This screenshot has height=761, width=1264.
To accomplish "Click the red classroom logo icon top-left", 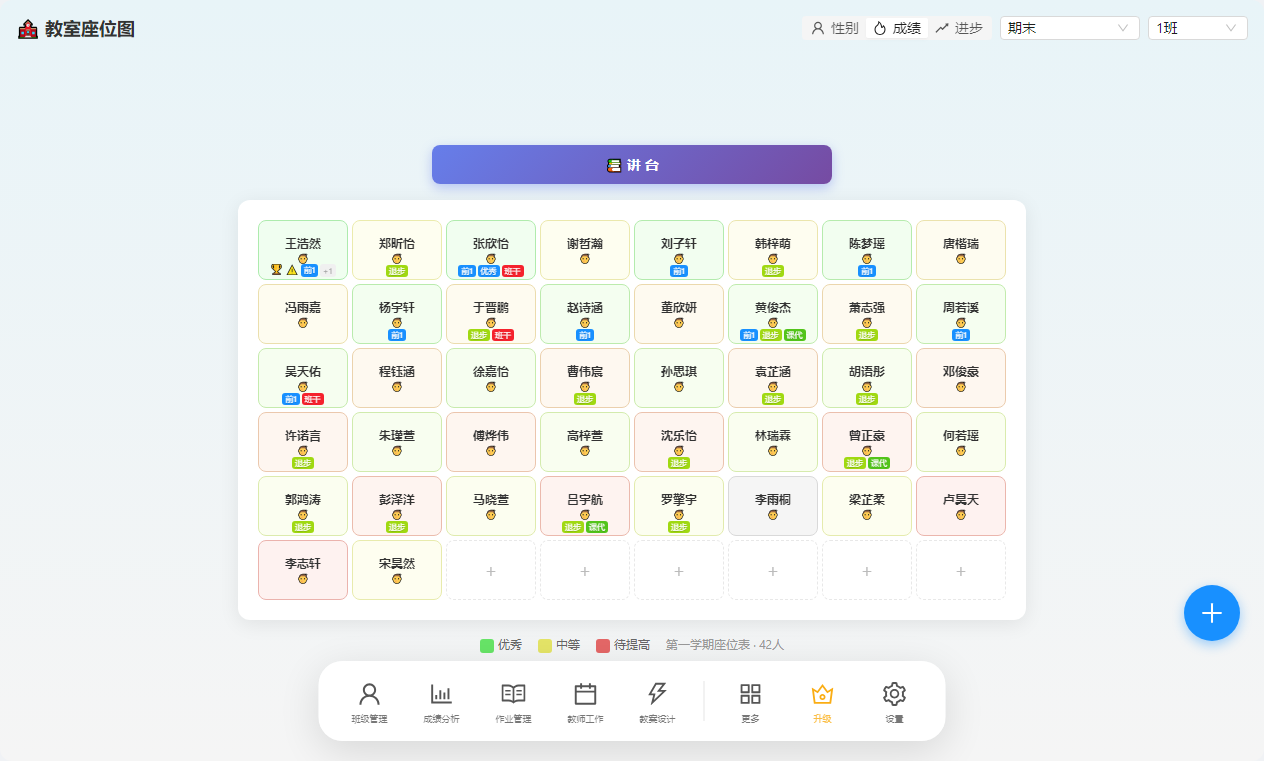I will (x=27, y=30).
